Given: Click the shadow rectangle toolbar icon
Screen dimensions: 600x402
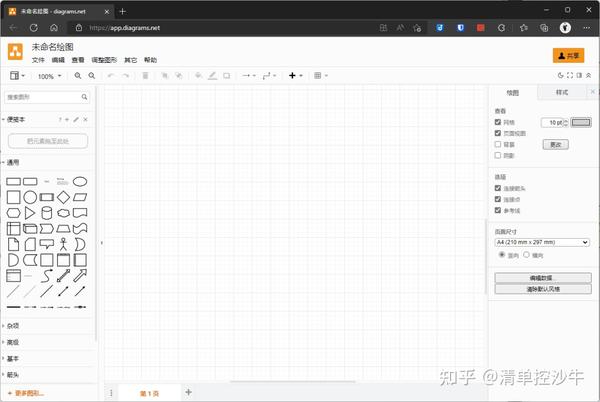Looking at the screenshot, I should [x=227, y=76].
